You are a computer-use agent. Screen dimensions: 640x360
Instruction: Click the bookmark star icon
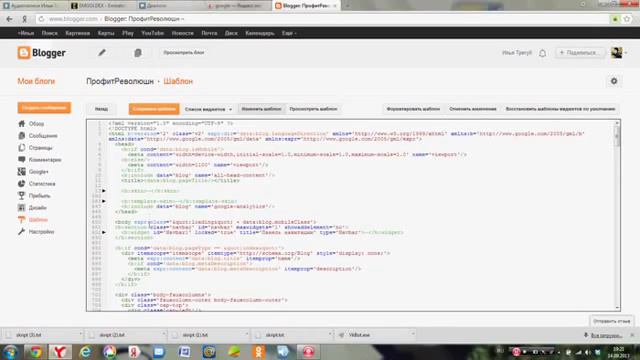[x=627, y=19]
